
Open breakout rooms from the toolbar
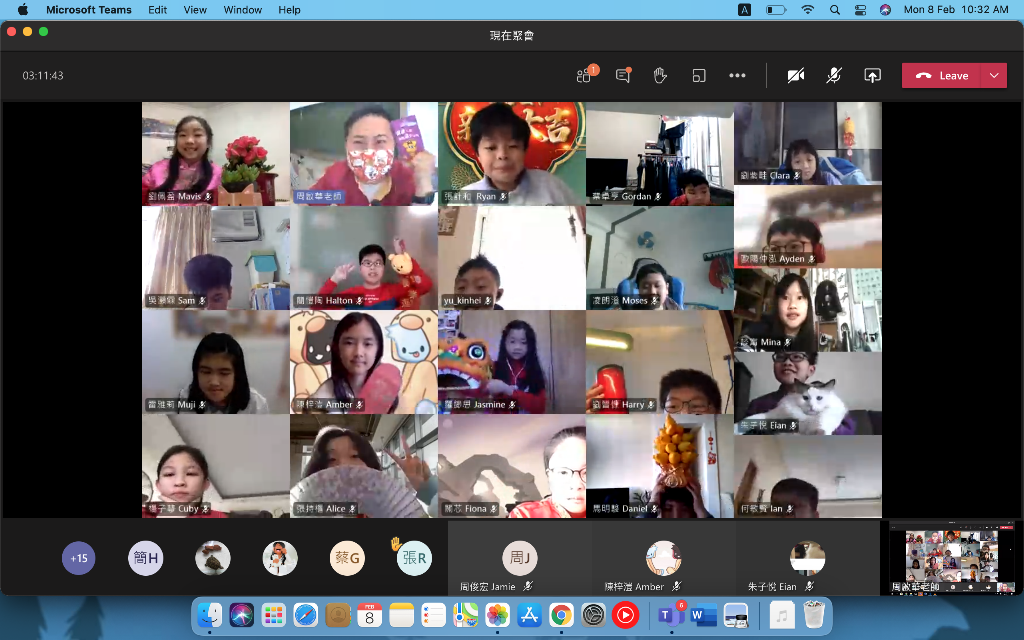tap(699, 76)
